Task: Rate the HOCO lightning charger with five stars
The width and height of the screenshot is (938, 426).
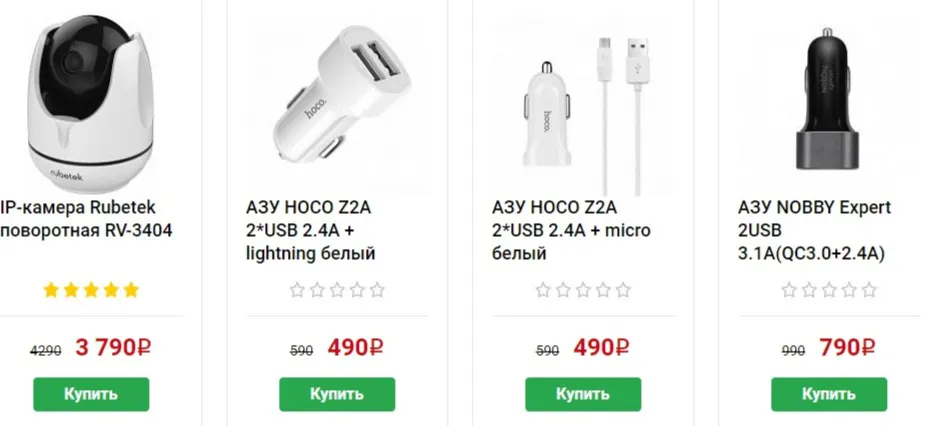Action: coord(377,290)
